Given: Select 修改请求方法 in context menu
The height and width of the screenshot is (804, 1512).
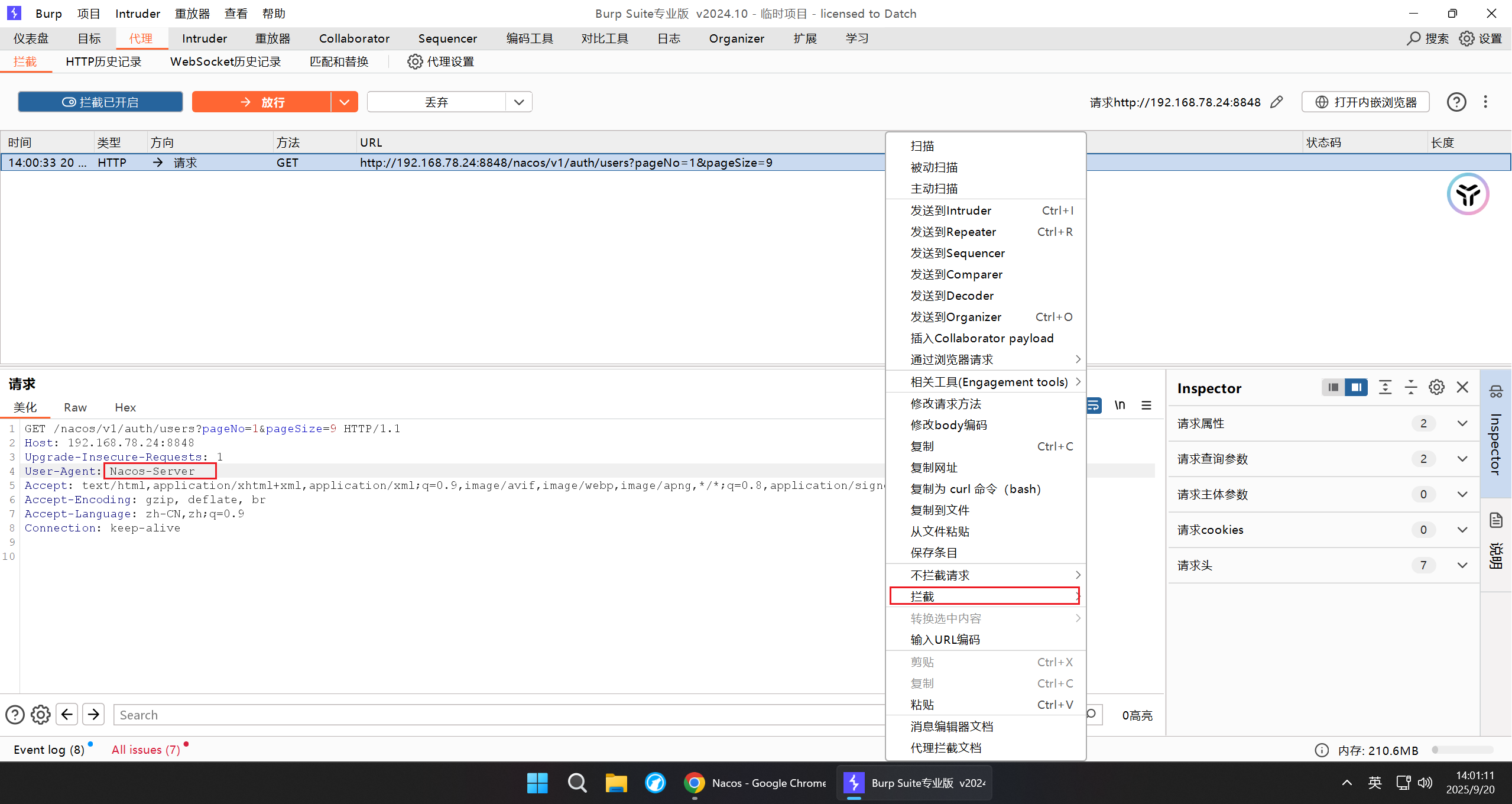Looking at the screenshot, I should [986, 404].
